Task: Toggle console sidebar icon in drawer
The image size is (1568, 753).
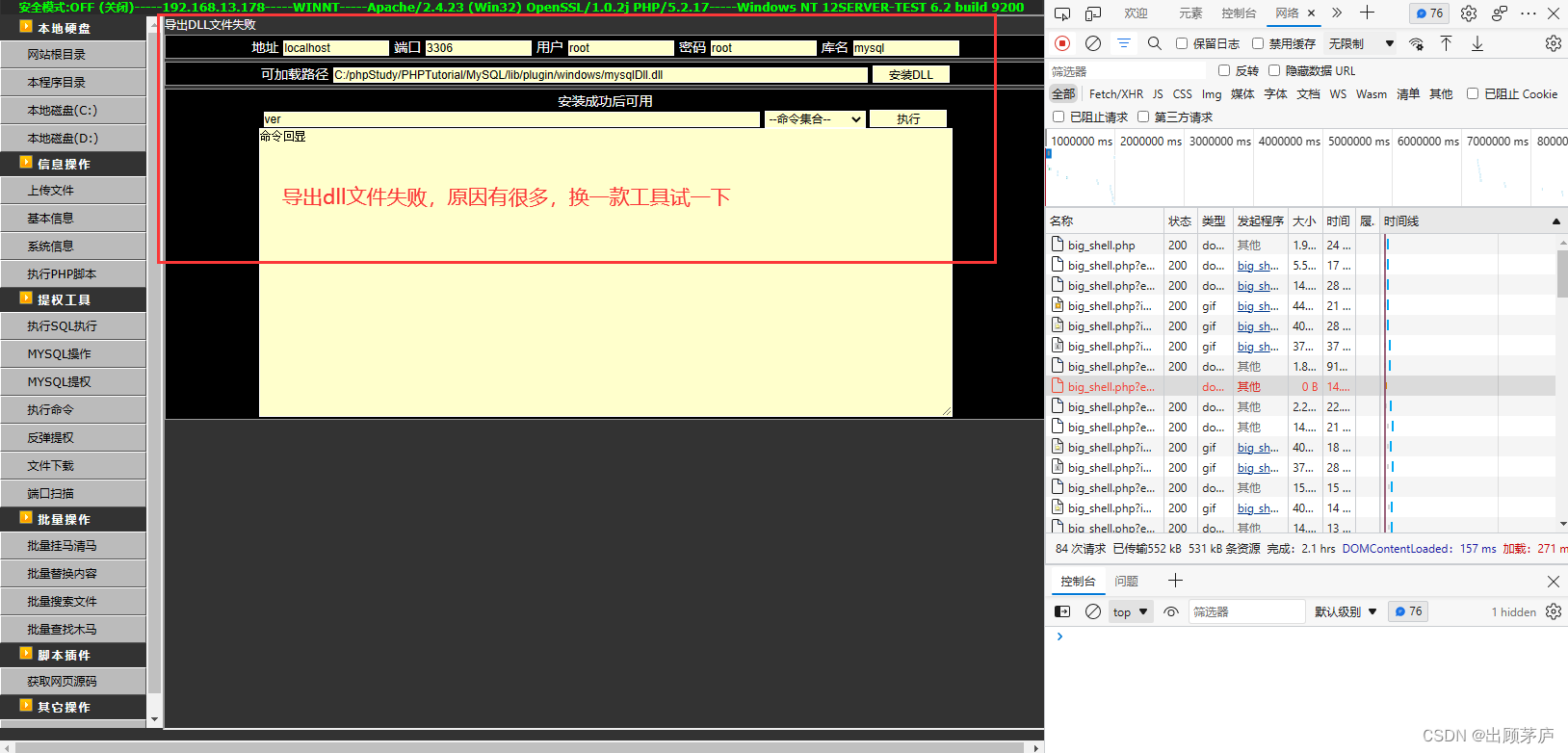Action: pyautogui.click(x=1062, y=611)
